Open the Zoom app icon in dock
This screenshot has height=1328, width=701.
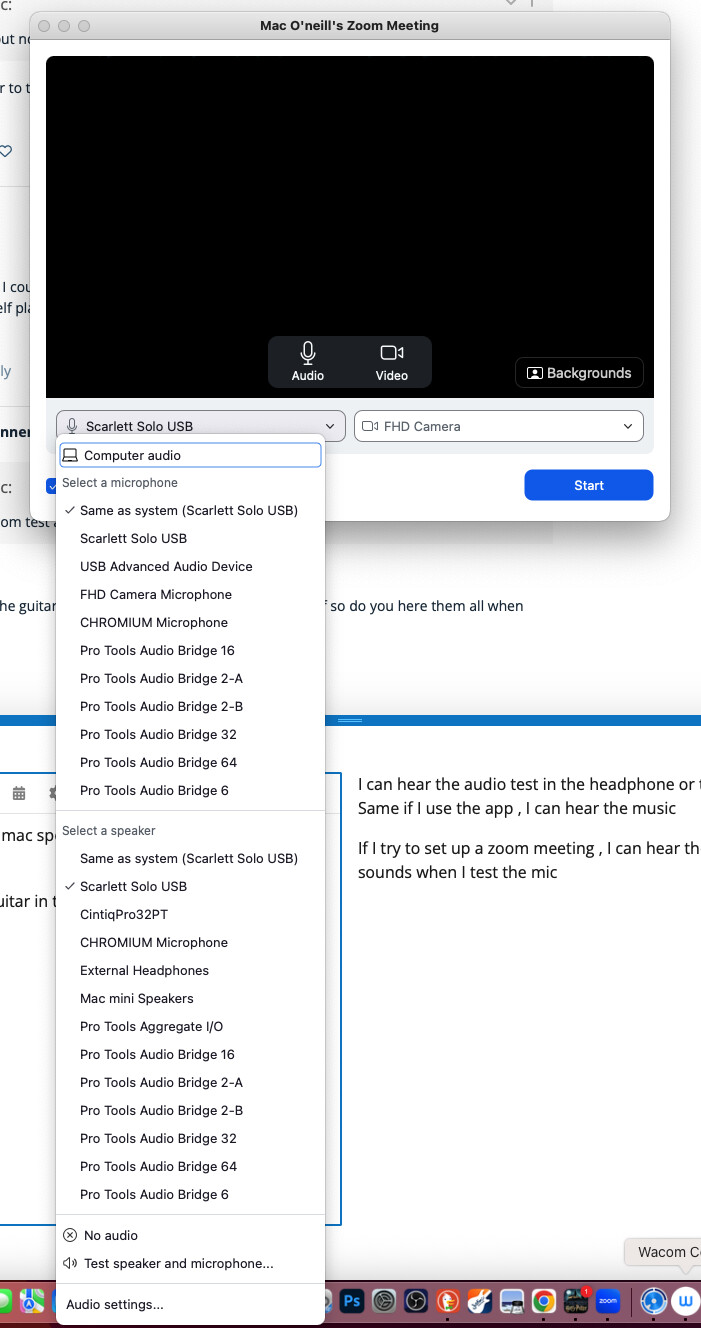click(607, 1301)
